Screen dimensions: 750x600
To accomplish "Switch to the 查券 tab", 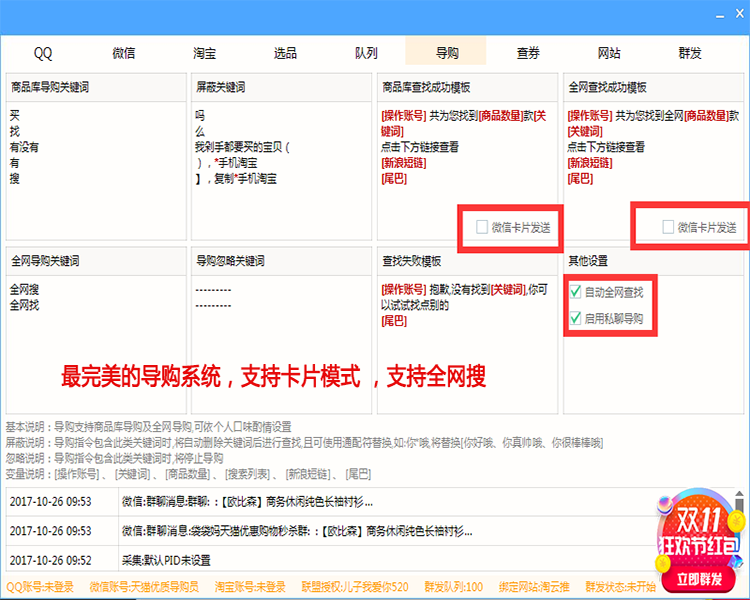I will click(x=528, y=53).
